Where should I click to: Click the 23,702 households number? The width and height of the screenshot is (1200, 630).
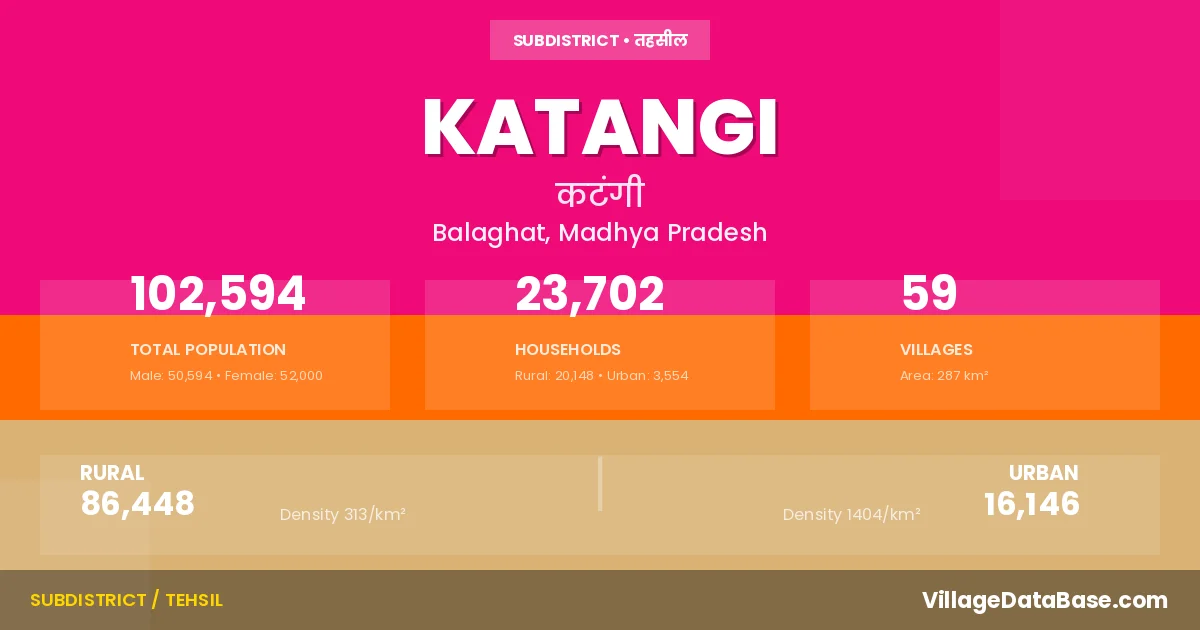pyautogui.click(x=590, y=294)
